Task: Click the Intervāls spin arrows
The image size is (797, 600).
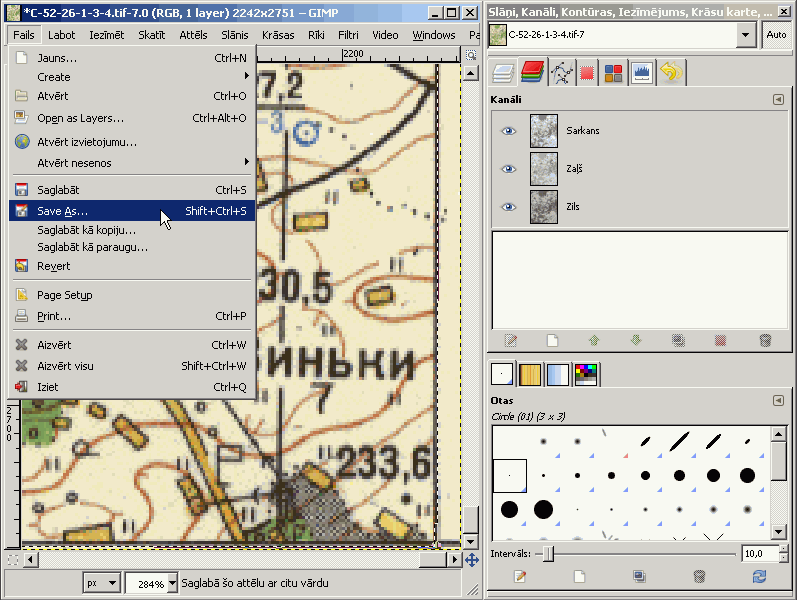Action: click(x=784, y=554)
